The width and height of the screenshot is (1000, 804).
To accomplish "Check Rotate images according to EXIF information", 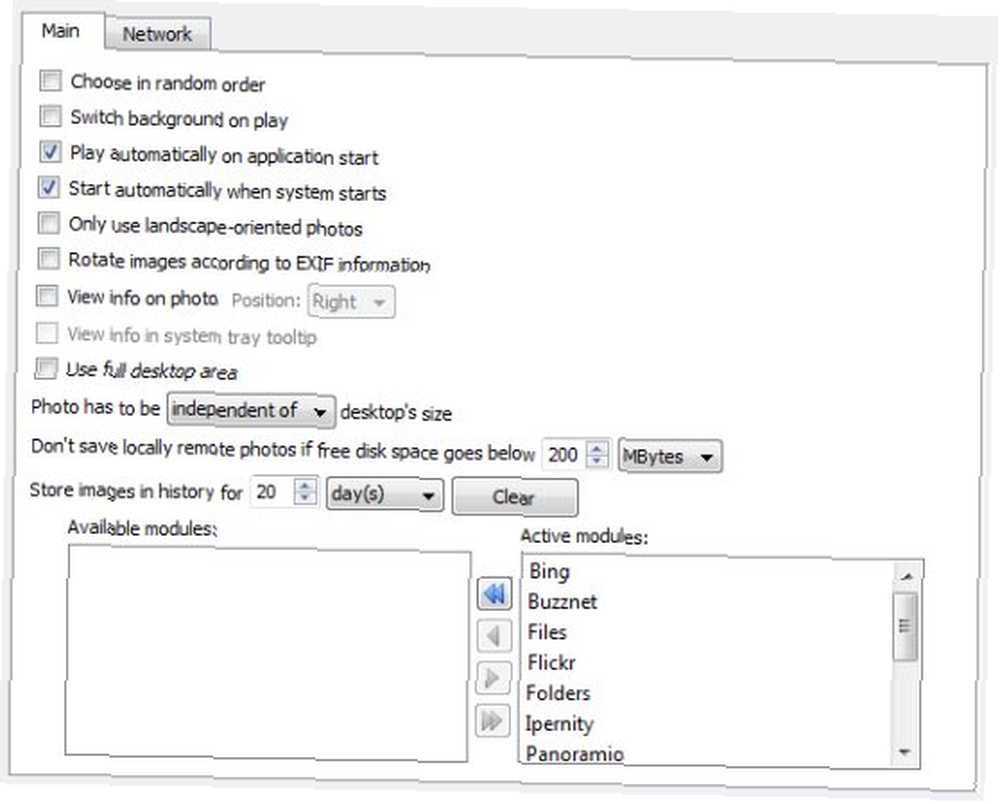I will (x=48, y=259).
